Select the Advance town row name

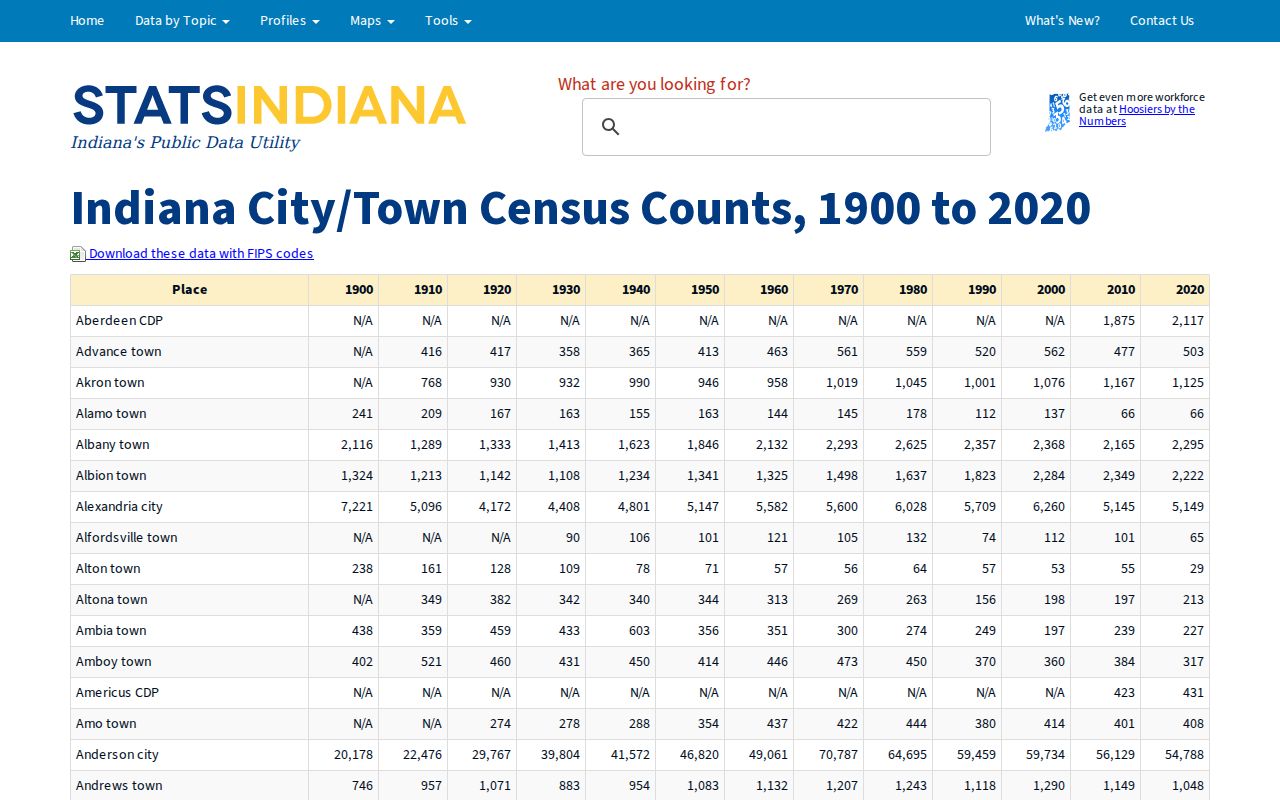coord(118,351)
